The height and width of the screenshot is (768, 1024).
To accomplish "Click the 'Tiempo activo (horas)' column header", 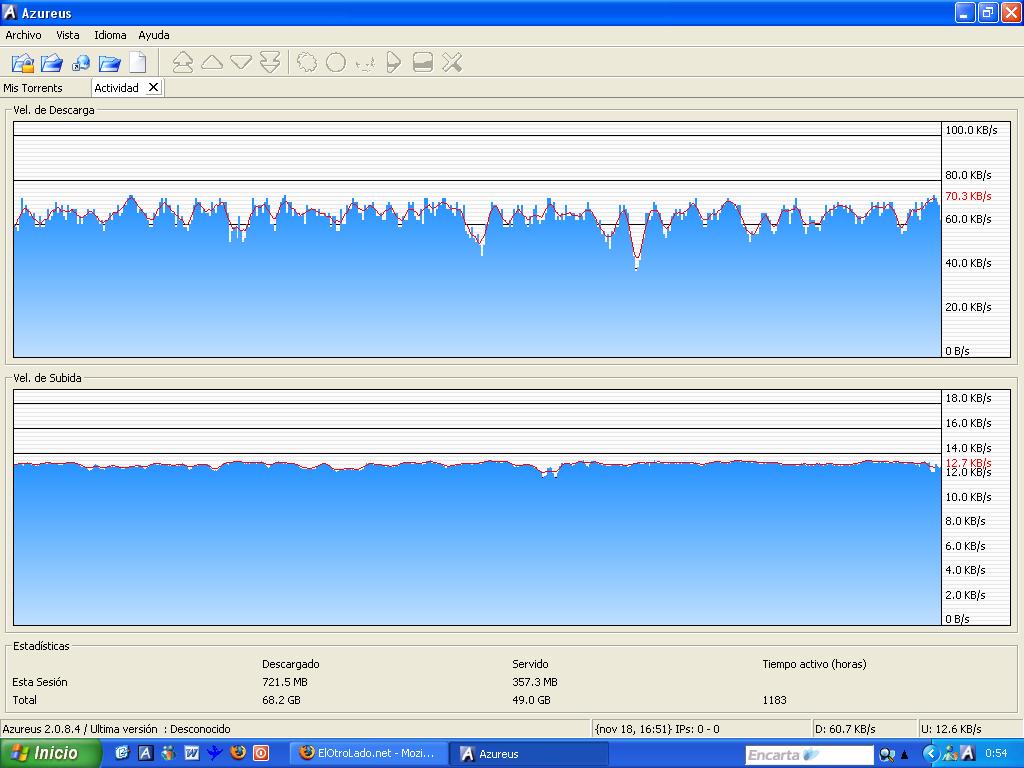I will [x=814, y=664].
